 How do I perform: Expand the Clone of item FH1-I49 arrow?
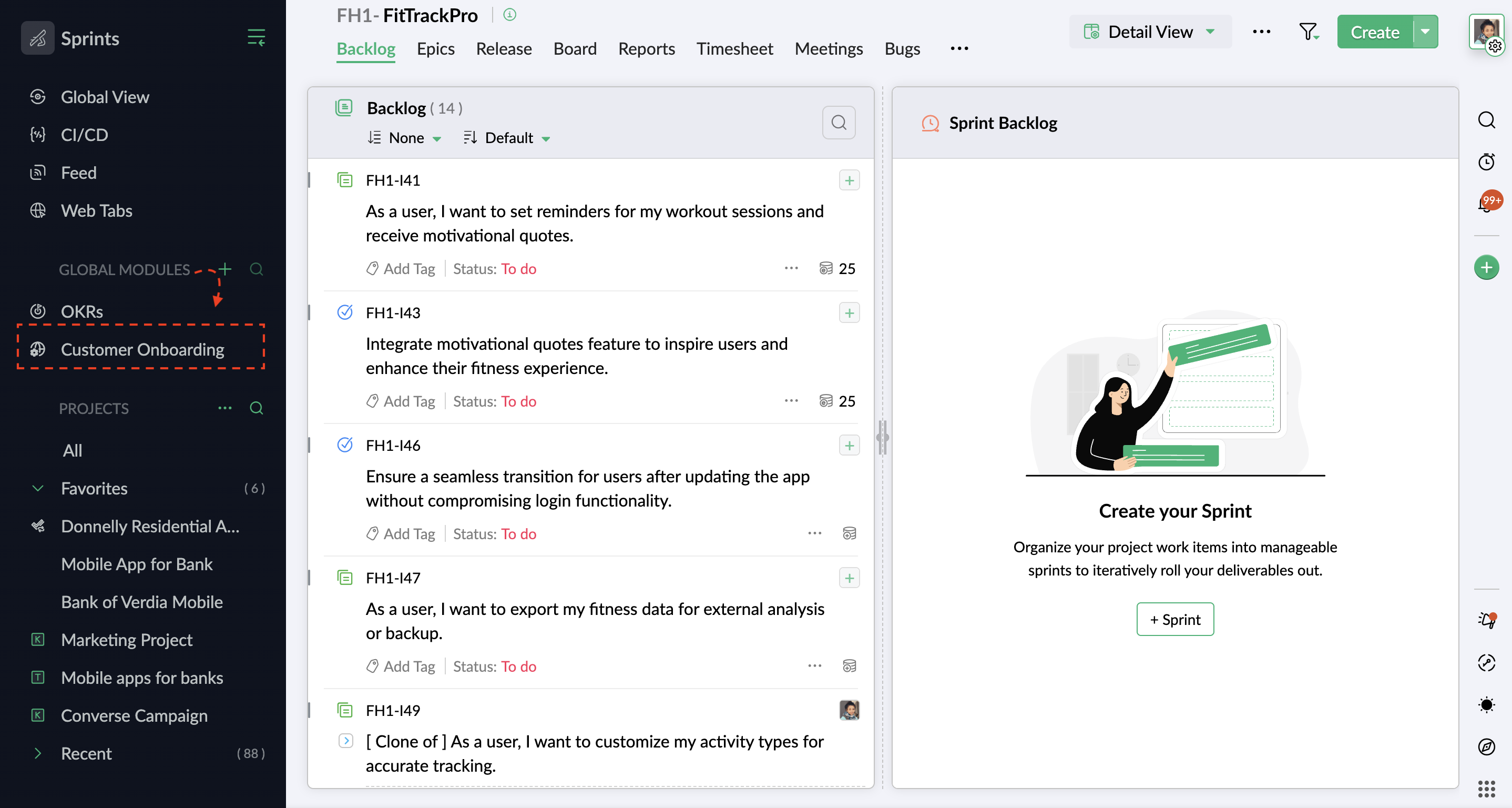click(x=346, y=741)
